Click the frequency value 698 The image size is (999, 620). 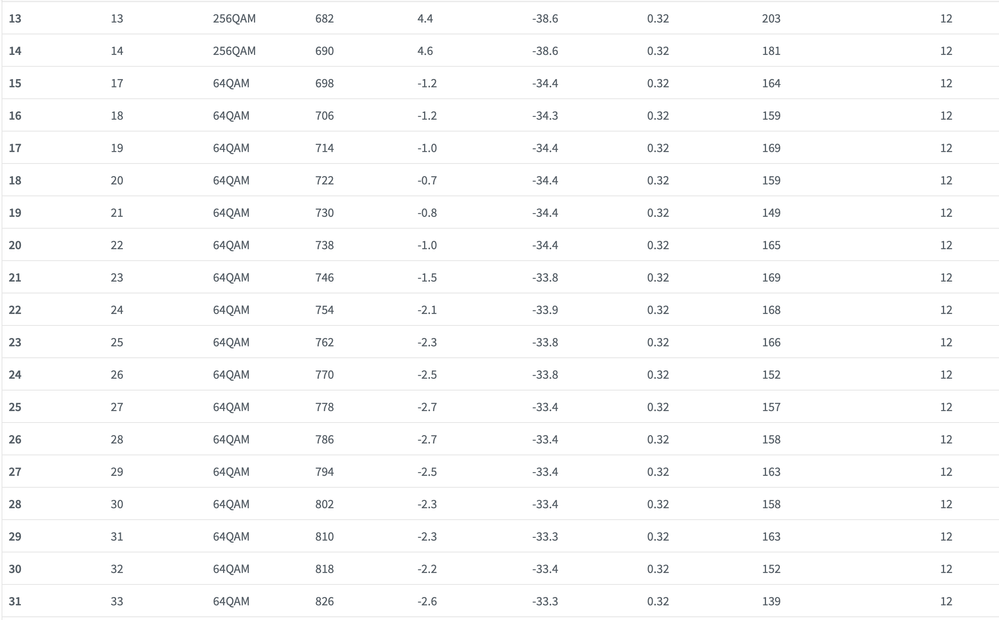point(324,83)
